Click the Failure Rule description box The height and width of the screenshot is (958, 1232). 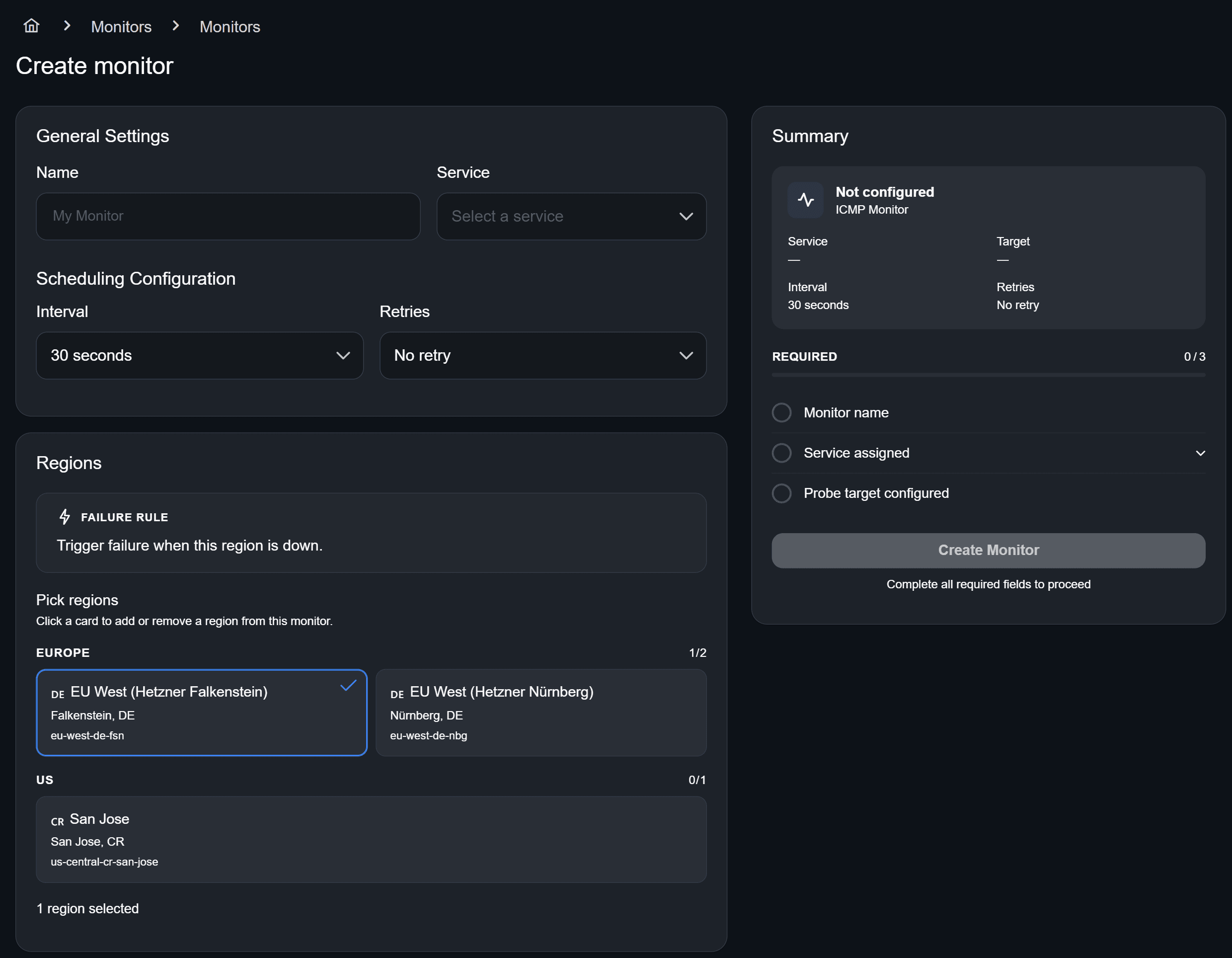[x=371, y=533]
